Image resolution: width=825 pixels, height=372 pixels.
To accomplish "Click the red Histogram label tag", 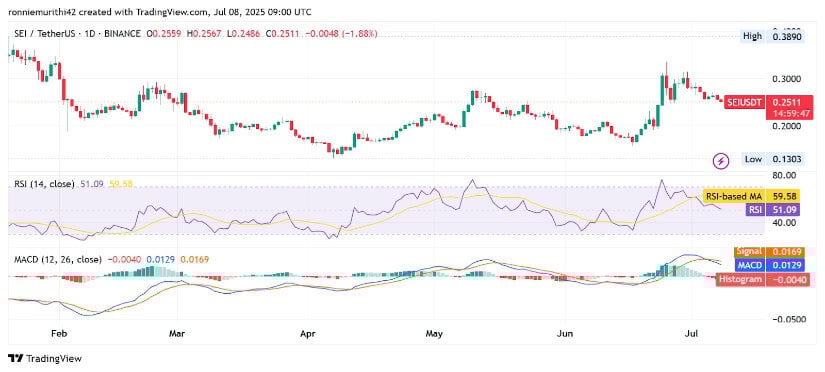I will (x=740, y=280).
